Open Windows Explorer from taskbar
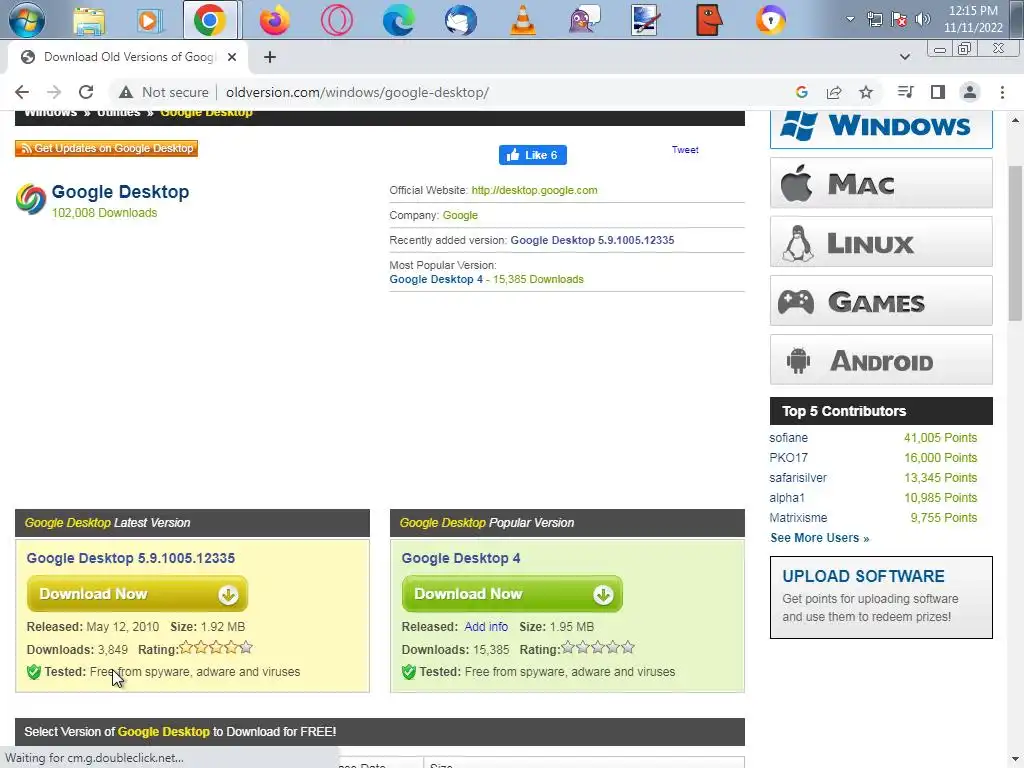Image resolution: width=1024 pixels, height=768 pixels. pyautogui.click(x=89, y=21)
